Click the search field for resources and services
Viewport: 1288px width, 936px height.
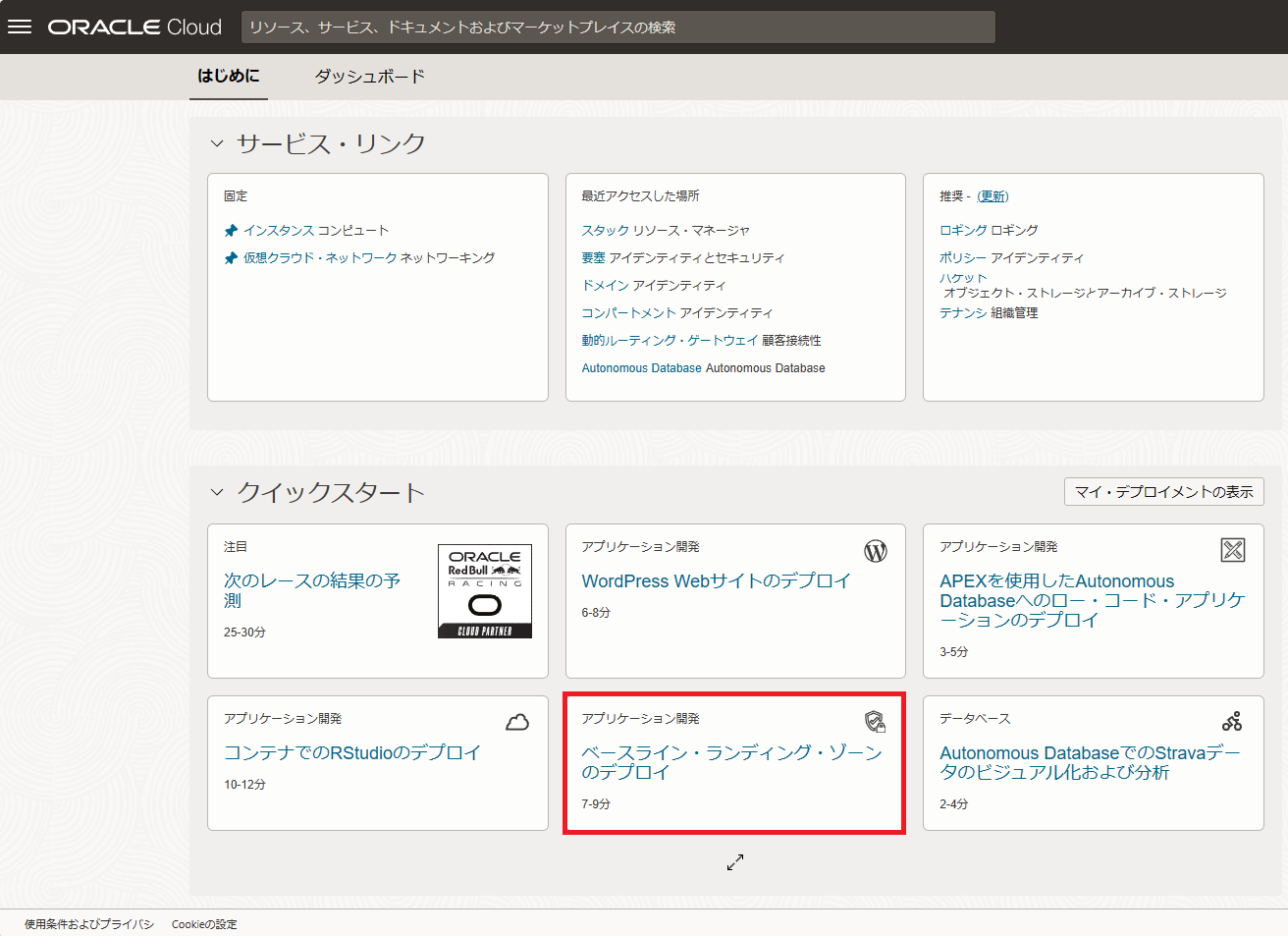coord(618,28)
